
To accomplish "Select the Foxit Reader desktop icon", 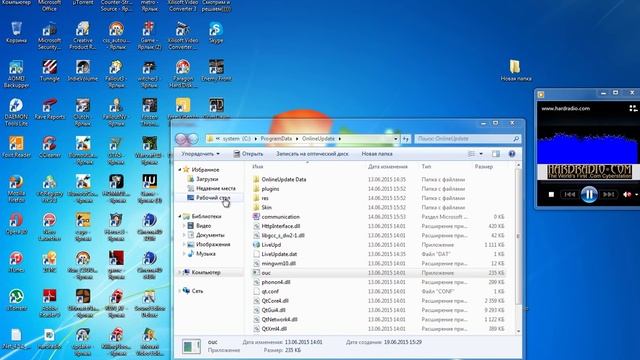I will click(16, 147).
